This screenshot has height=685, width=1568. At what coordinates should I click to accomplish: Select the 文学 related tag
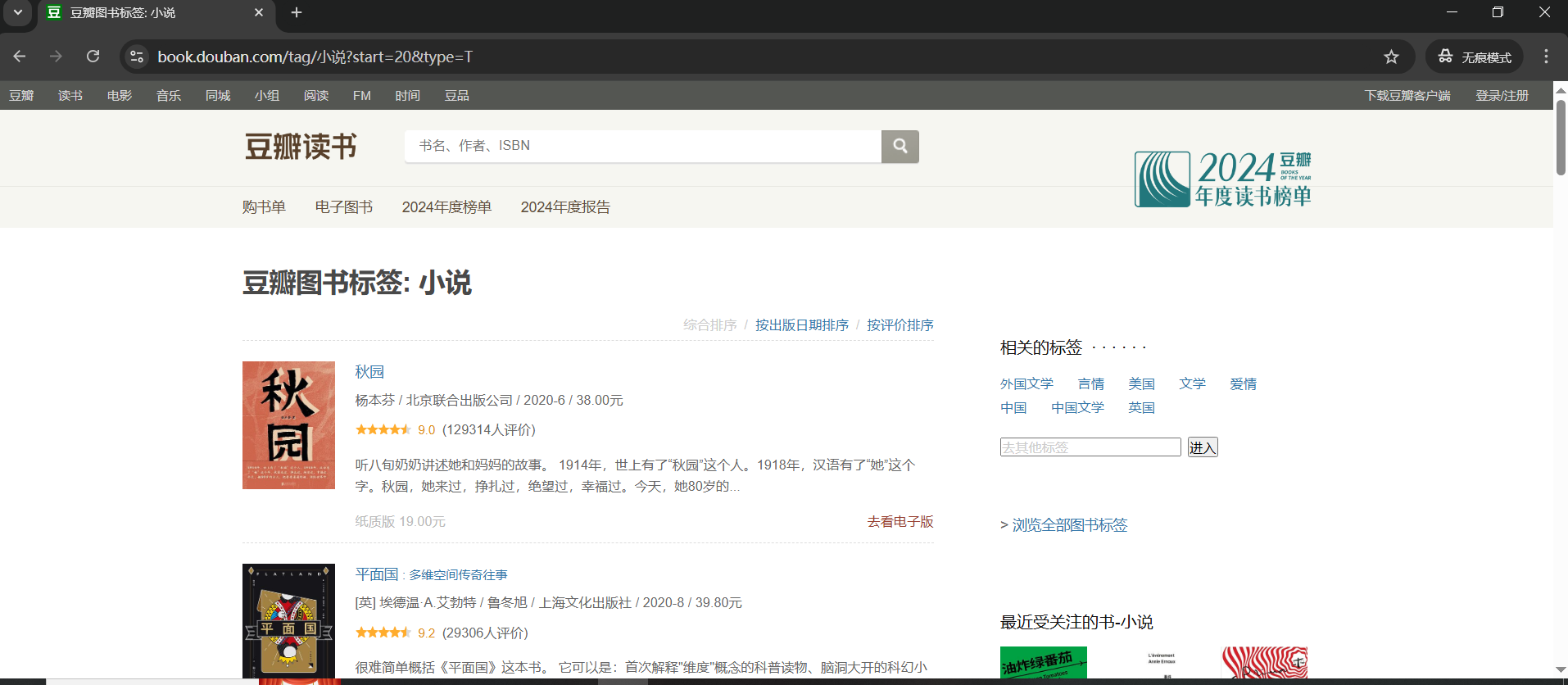[x=1193, y=384]
